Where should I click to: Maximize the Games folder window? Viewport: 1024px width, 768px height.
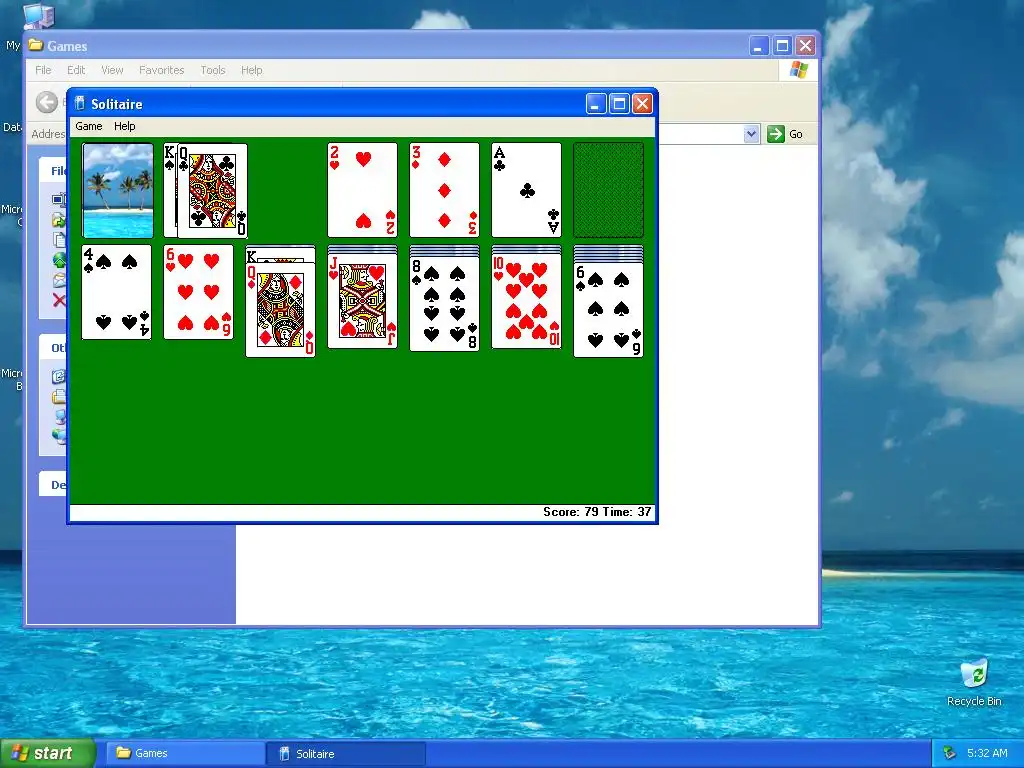782,46
